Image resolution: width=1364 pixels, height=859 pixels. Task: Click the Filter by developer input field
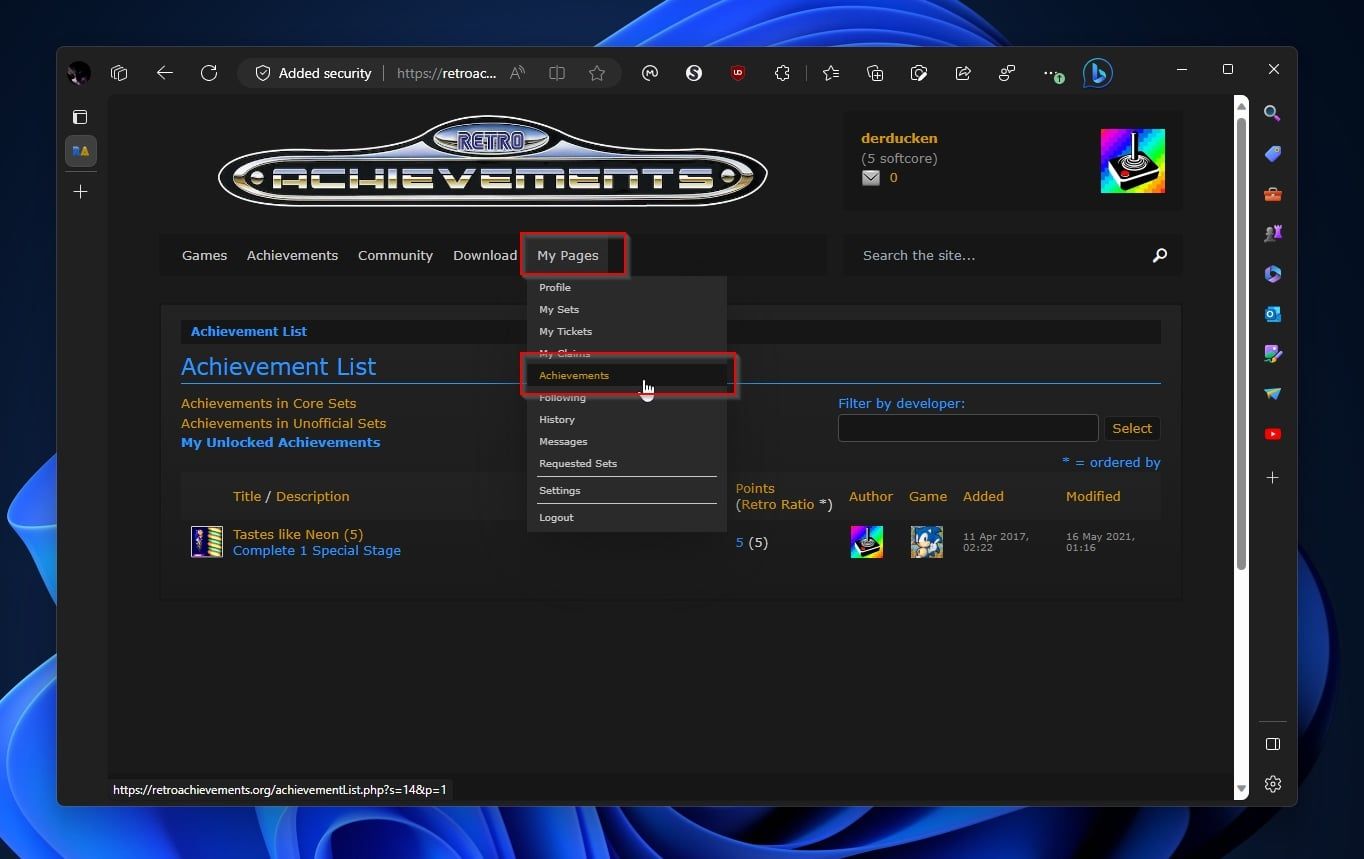click(967, 428)
